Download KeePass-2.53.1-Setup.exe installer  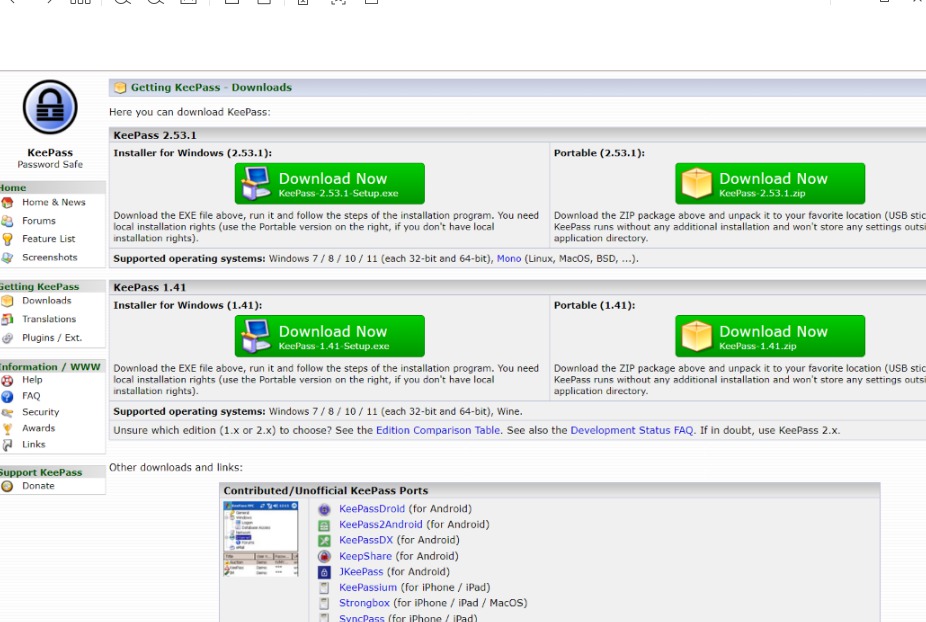(330, 184)
